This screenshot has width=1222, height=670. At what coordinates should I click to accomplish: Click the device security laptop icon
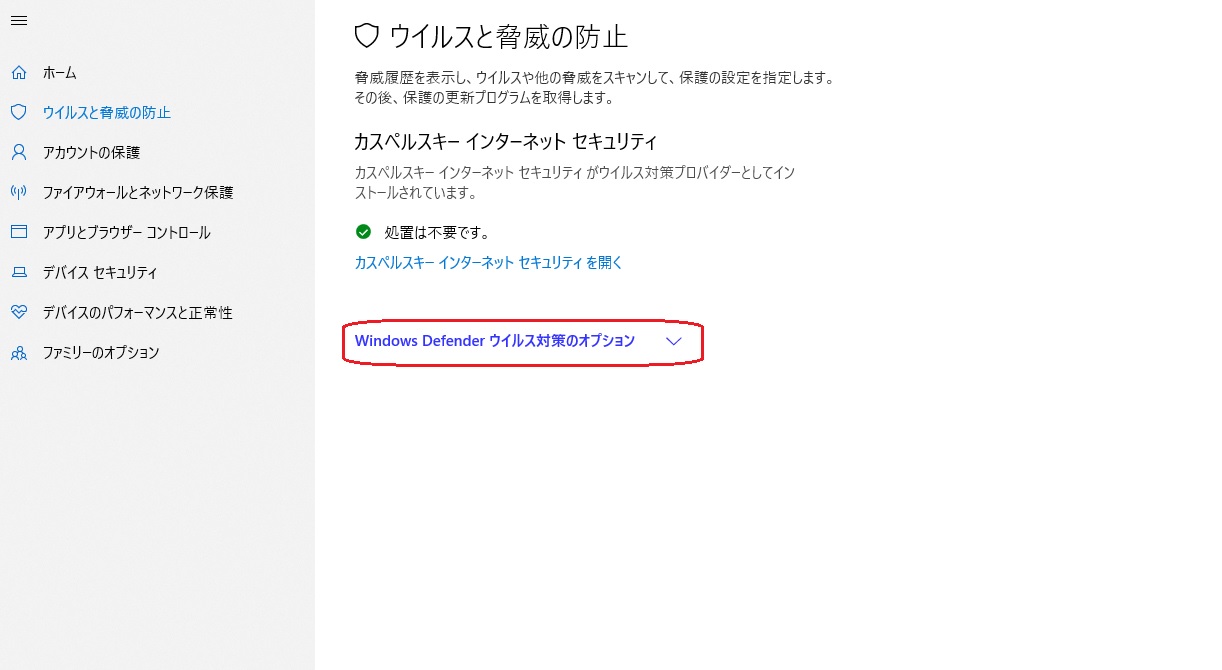pos(18,272)
